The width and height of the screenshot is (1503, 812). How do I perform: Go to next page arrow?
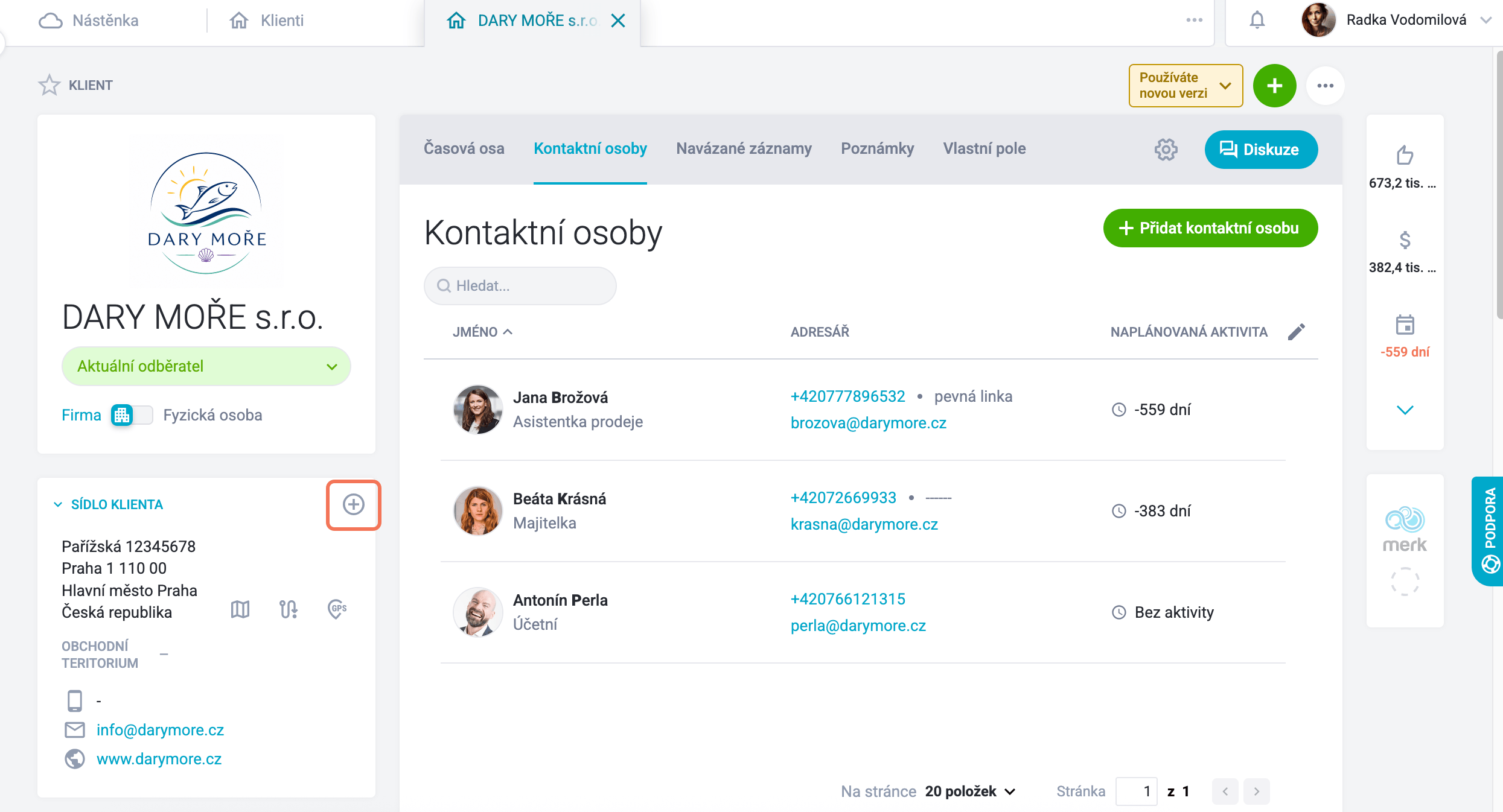[1256, 791]
